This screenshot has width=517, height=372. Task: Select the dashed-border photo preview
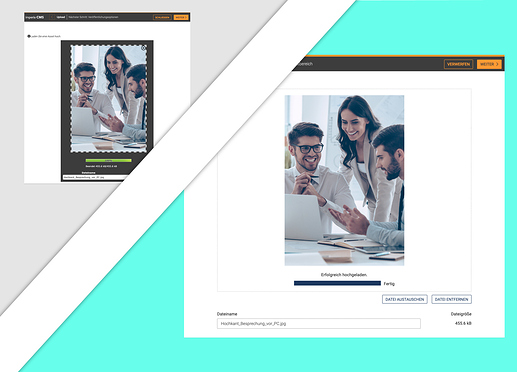point(109,99)
